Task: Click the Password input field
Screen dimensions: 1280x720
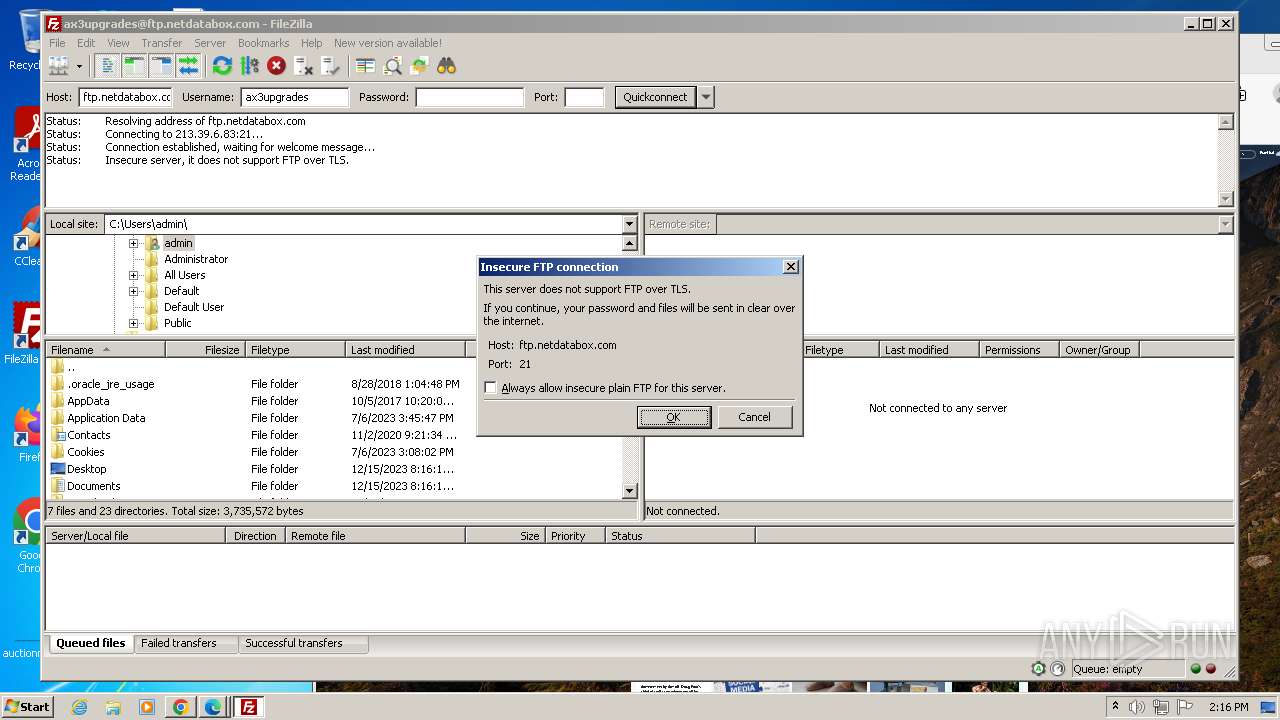Action: pos(470,97)
